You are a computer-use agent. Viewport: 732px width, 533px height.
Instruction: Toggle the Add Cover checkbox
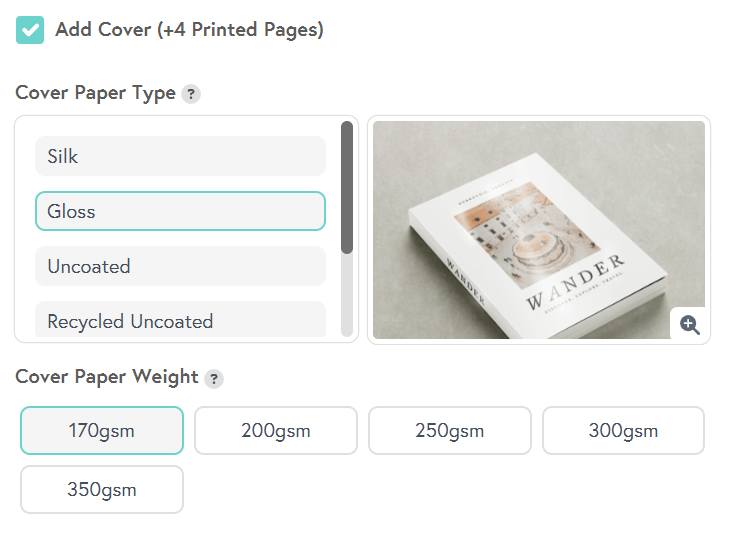[x=30, y=30]
